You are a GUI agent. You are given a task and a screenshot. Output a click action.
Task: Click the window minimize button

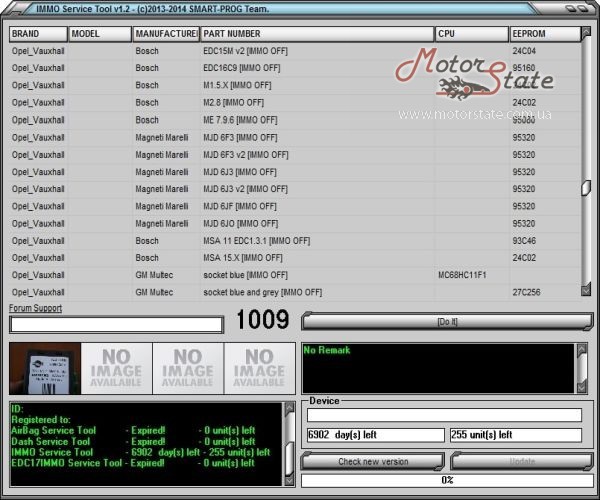(572, 8)
